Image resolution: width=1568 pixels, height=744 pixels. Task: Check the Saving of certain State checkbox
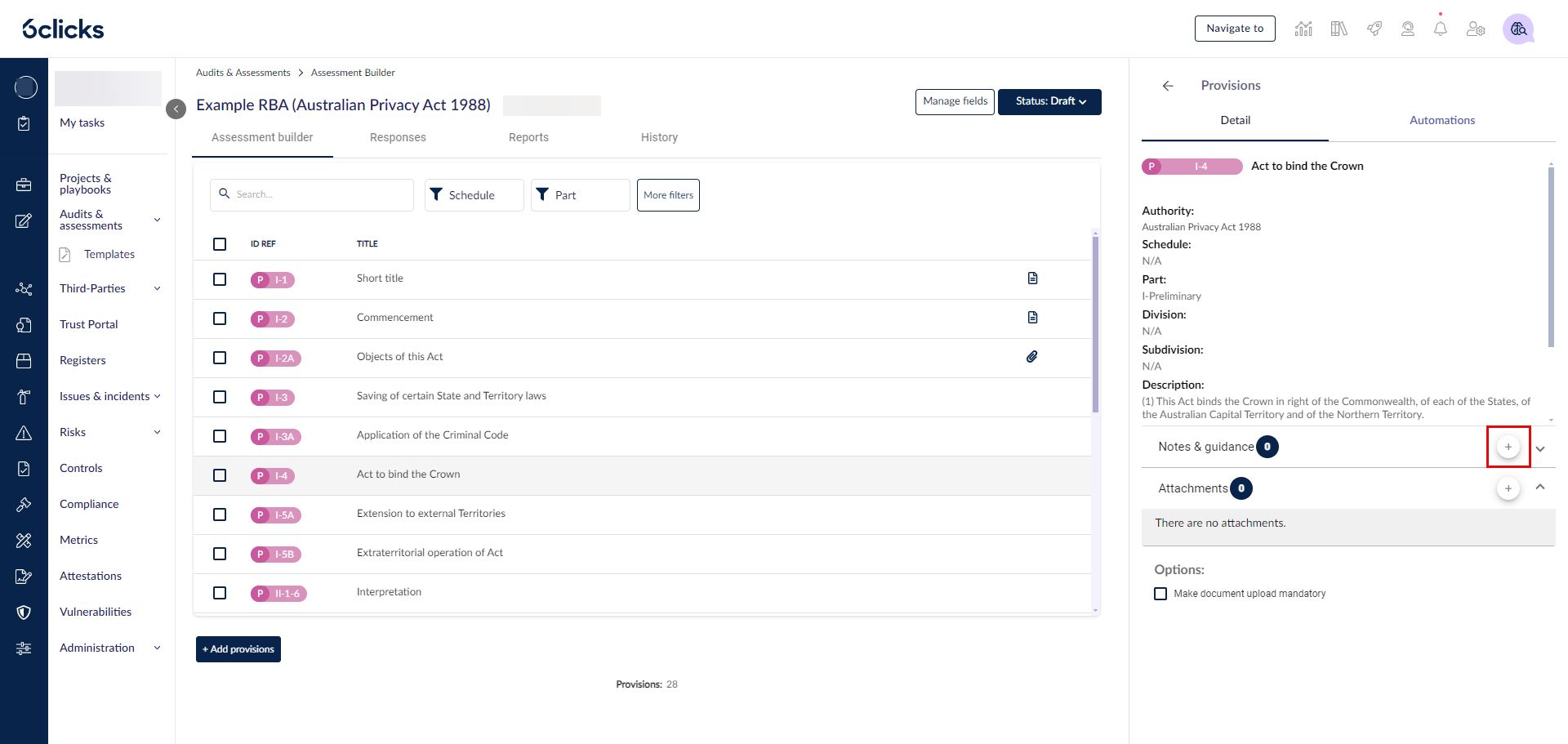pos(220,397)
